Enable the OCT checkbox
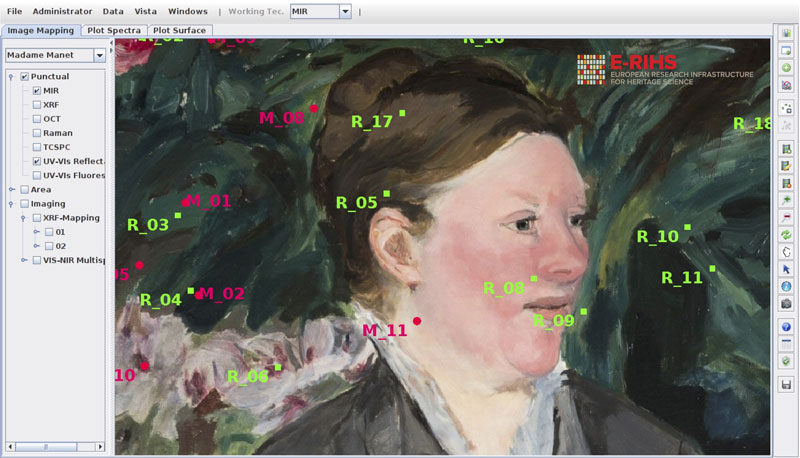800x458 pixels. (x=37, y=119)
